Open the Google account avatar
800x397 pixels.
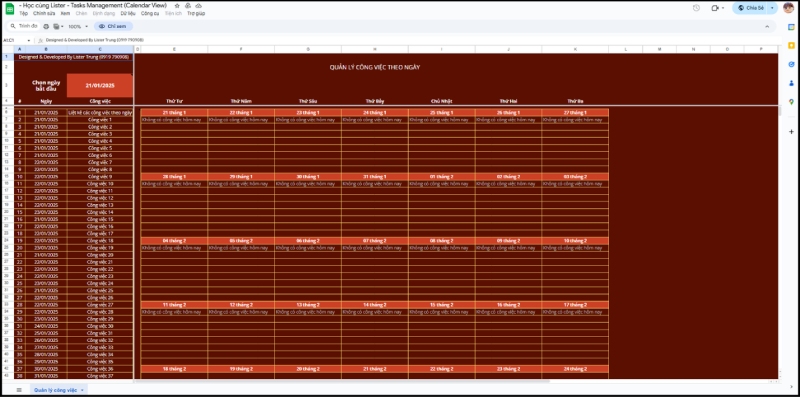click(788, 8)
